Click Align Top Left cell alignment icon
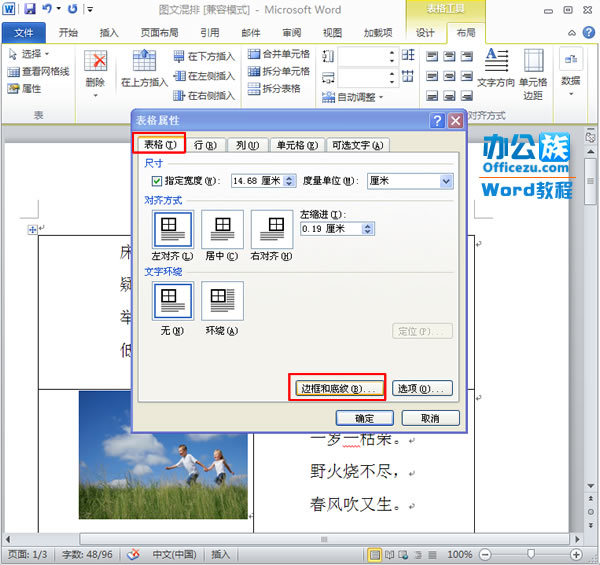Viewport: 600px width, 565px height. point(432,57)
